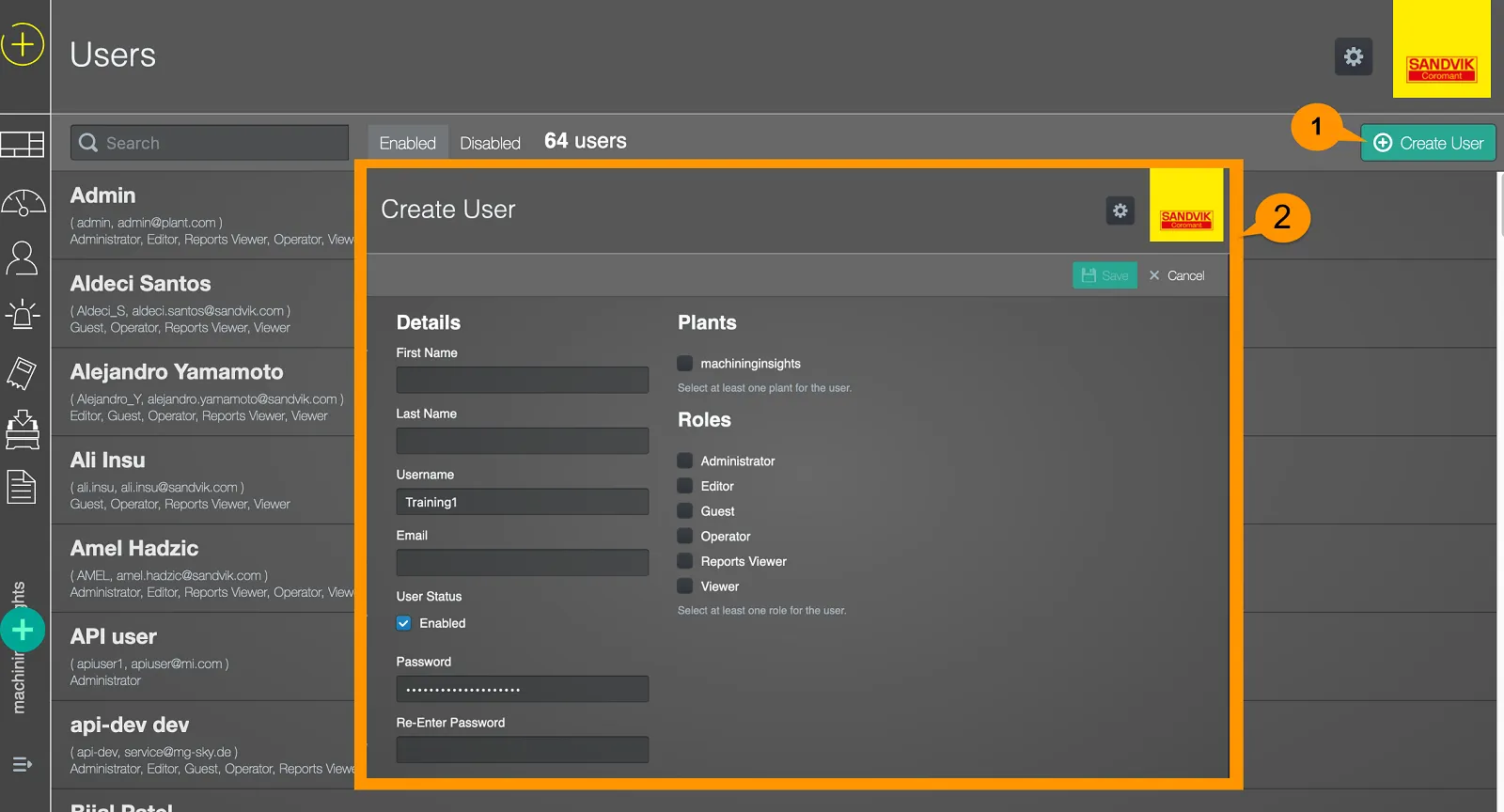Open the document report icon in sidebar
The height and width of the screenshot is (812, 1504).
coord(23,487)
